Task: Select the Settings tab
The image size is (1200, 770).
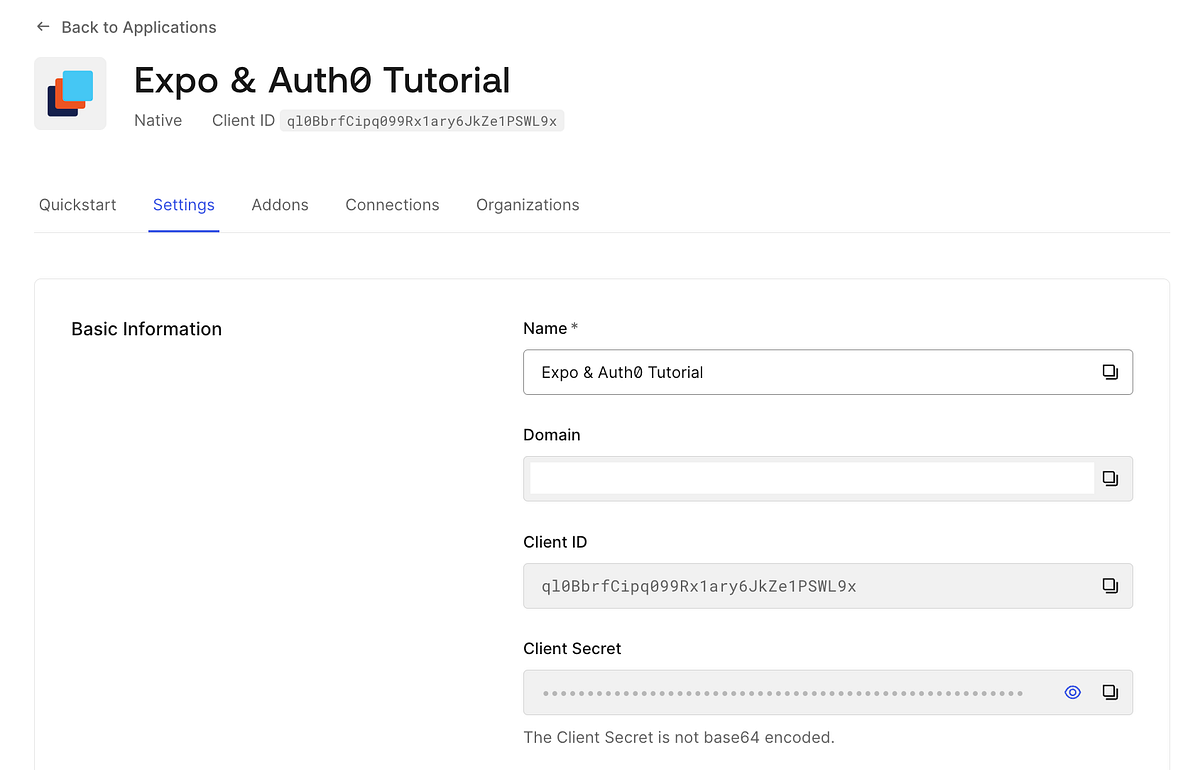Action: click(x=183, y=204)
